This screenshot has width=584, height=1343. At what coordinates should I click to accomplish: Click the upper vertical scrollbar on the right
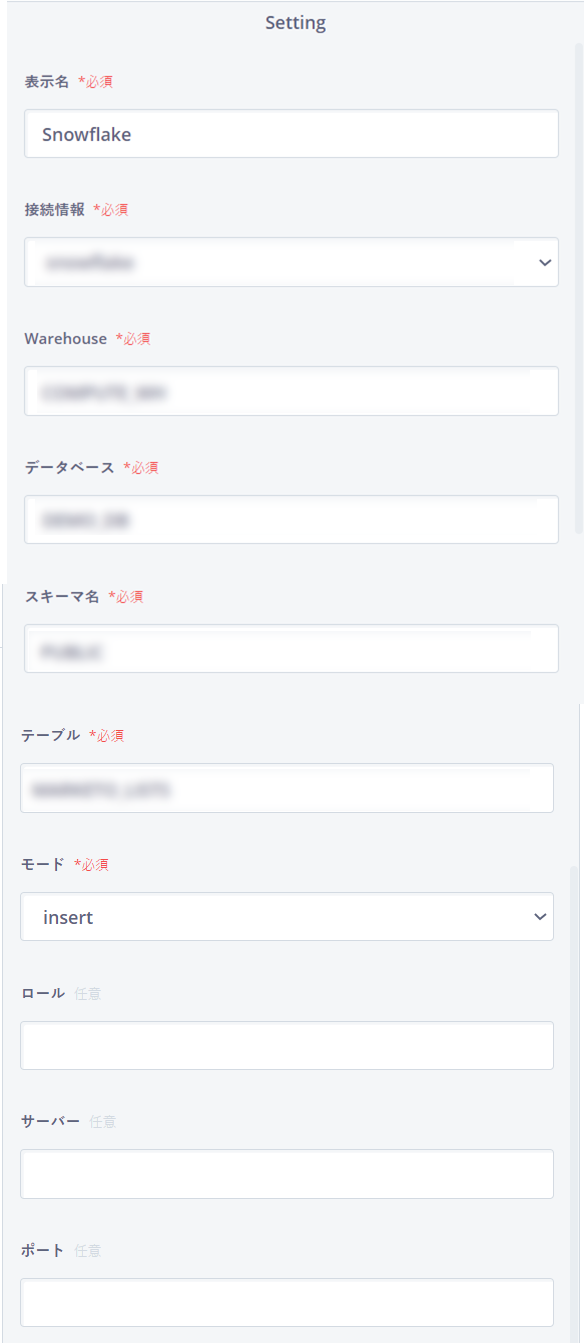click(579, 287)
